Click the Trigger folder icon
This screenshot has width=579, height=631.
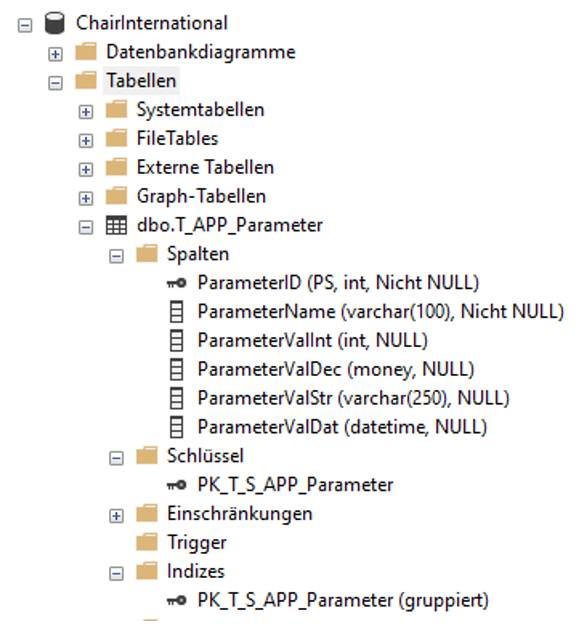(147, 542)
